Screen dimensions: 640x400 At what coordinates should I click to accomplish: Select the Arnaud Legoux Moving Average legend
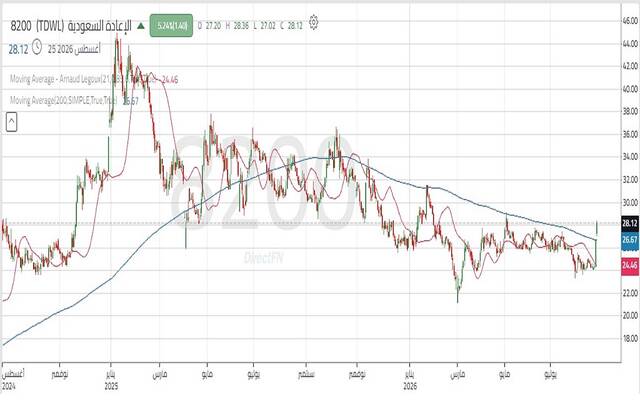(94, 79)
